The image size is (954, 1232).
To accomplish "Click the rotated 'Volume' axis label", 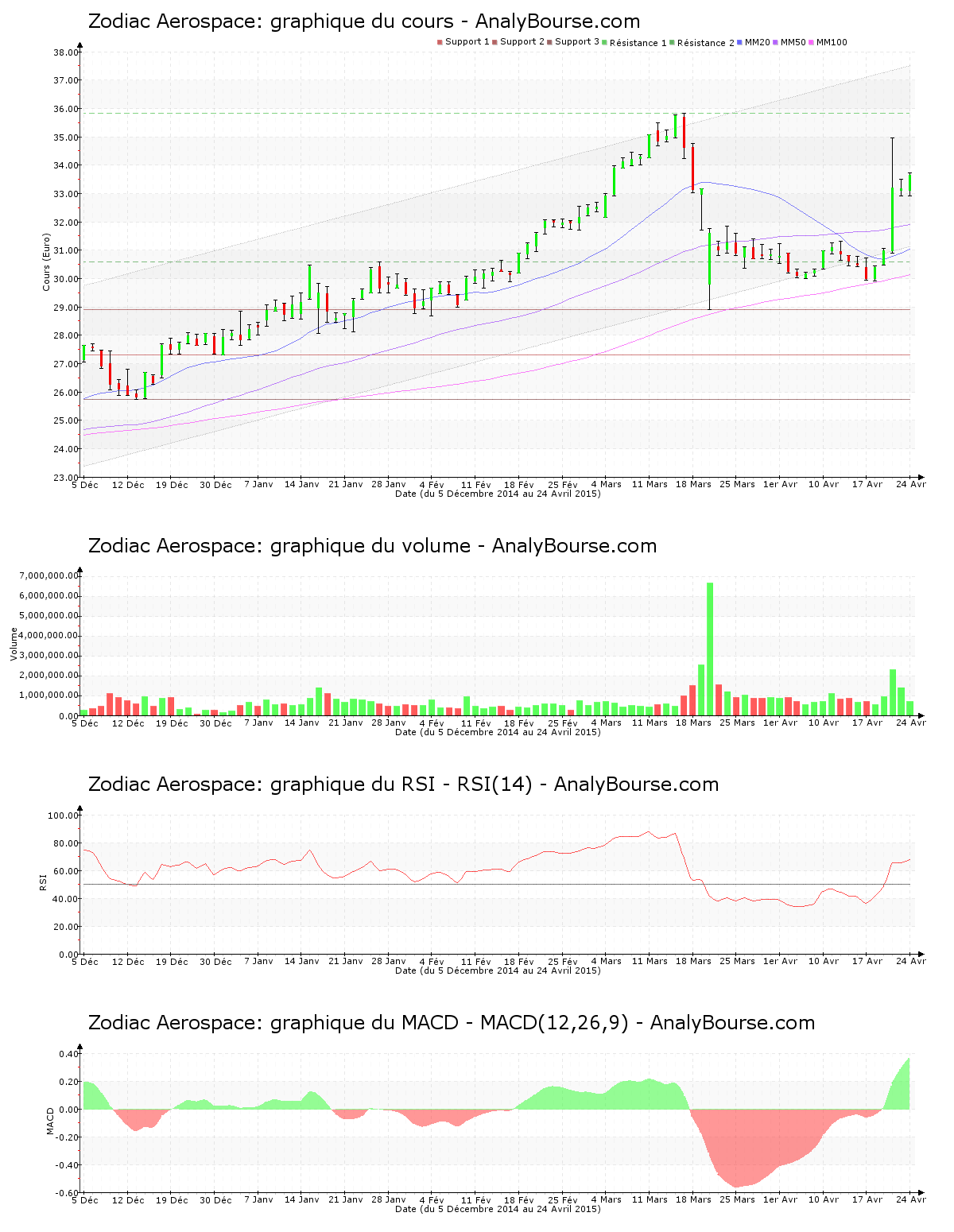I will point(14,644).
